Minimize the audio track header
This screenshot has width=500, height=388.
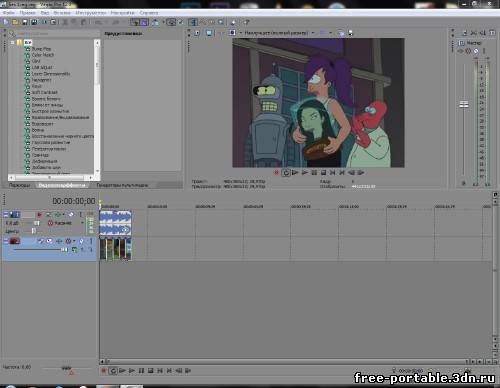6,214
